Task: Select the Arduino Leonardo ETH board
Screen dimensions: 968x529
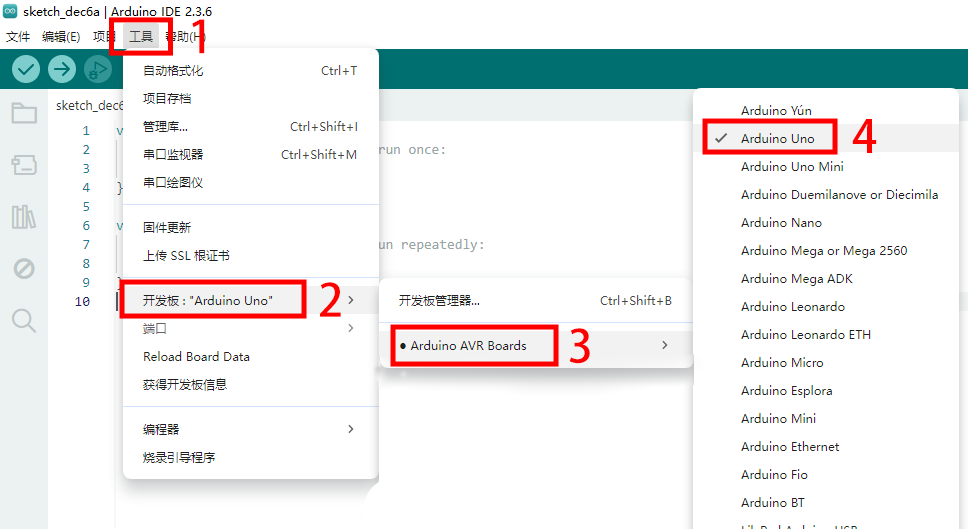Action: [x=826, y=335]
